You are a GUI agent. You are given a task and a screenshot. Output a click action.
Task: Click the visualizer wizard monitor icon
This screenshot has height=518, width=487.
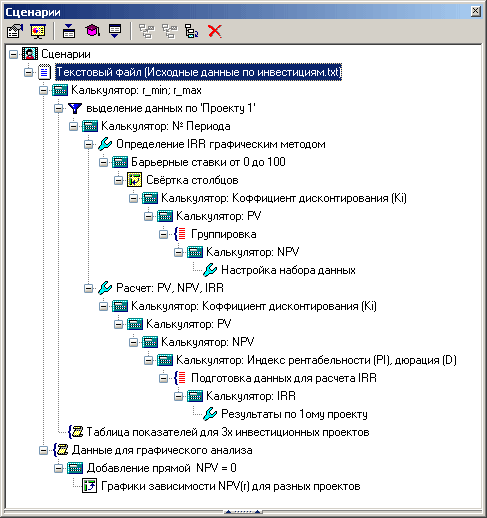38,31
